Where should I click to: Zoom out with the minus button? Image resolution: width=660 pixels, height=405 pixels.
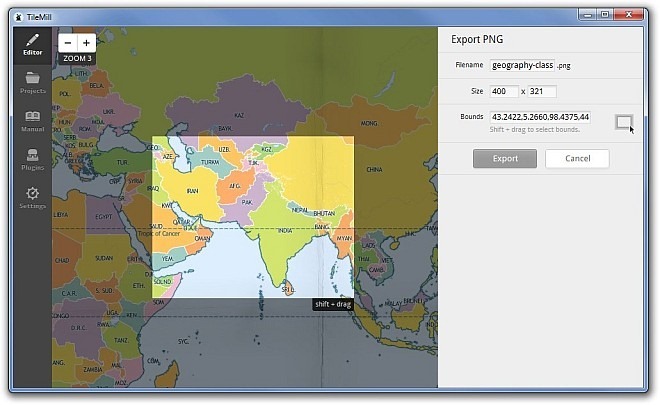click(68, 43)
